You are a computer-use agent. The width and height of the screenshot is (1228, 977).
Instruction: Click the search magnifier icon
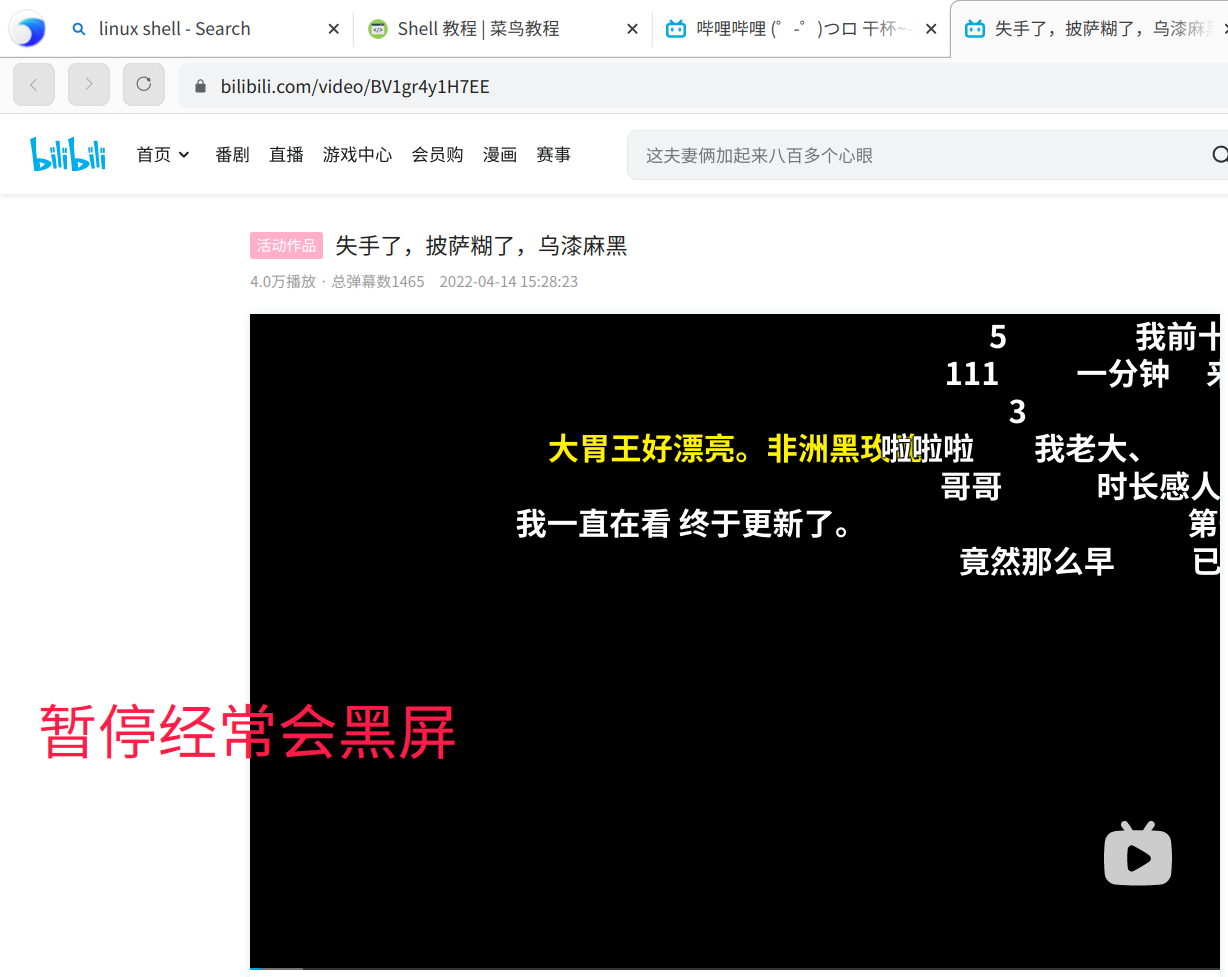click(x=1218, y=154)
